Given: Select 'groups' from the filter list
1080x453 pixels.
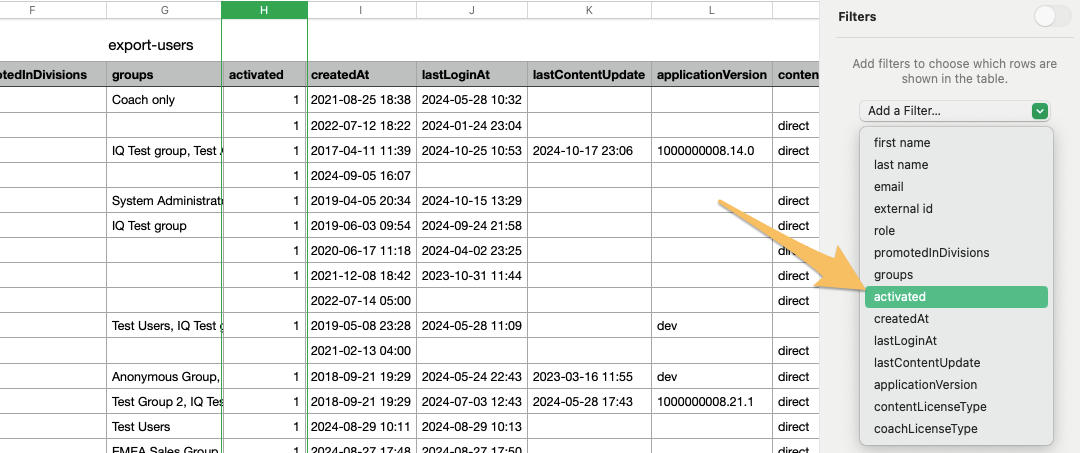Looking at the screenshot, I should [x=893, y=275].
